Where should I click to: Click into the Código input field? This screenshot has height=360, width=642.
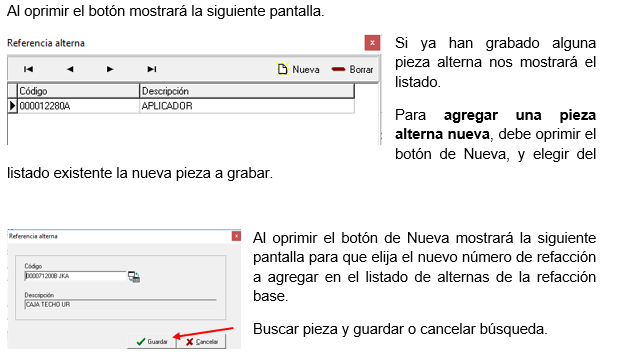coord(75,276)
